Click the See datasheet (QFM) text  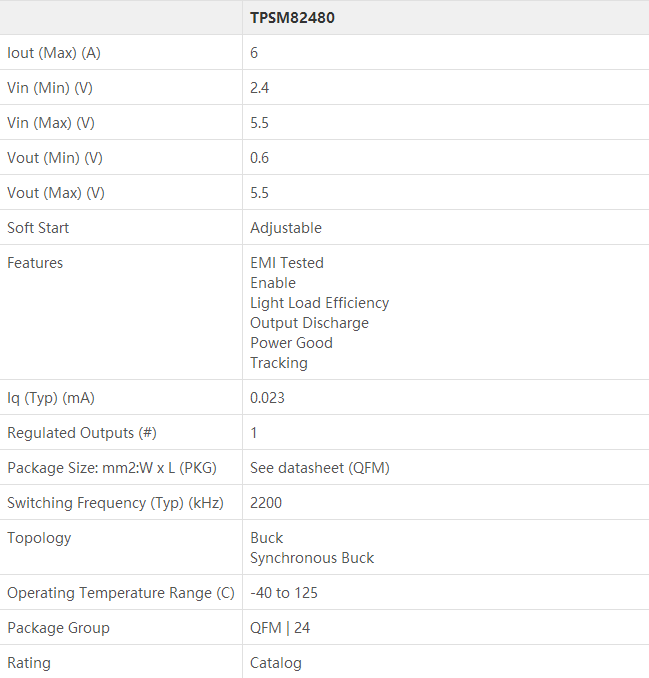tap(320, 468)
